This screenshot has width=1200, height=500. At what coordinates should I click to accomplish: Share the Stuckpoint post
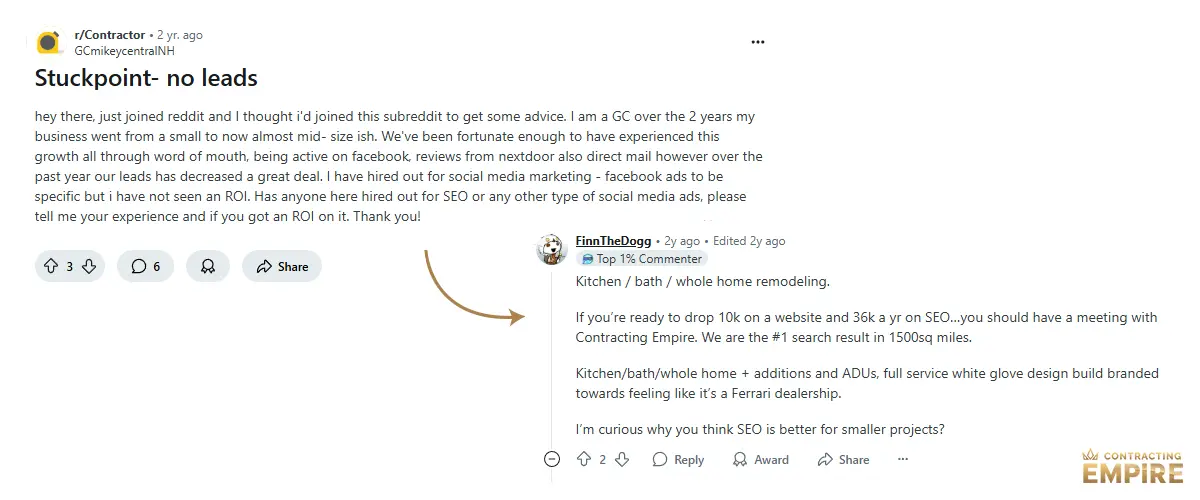(x=282, y=267)
